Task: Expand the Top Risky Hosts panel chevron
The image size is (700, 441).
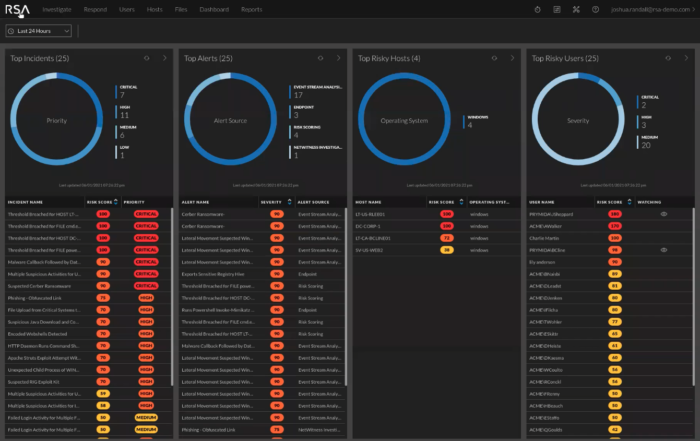Action: pyautogui.click(x=512, y=58)
